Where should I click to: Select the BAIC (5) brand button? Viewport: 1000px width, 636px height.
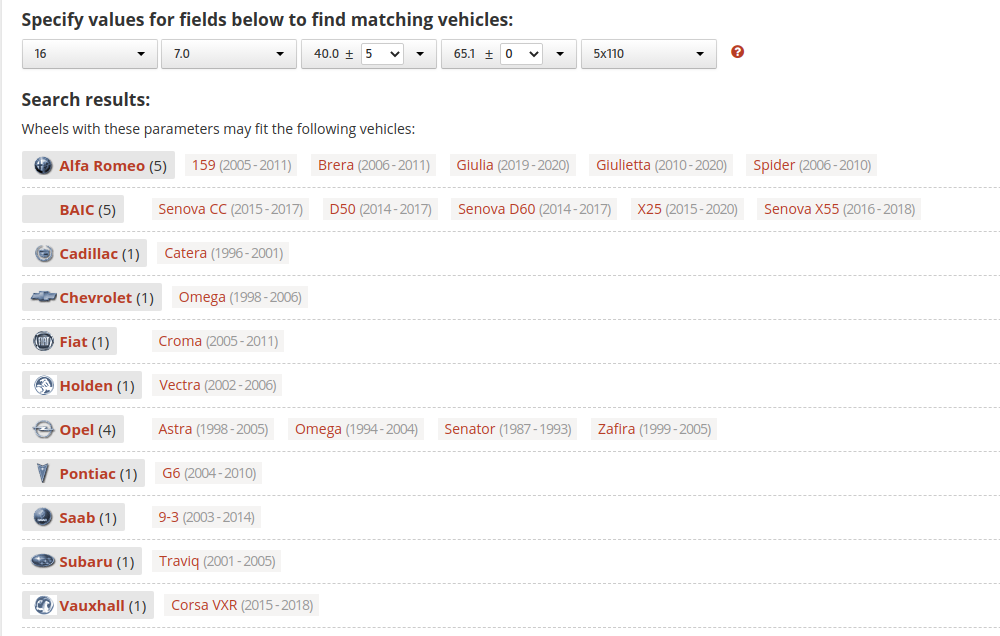tap(73, 209)
